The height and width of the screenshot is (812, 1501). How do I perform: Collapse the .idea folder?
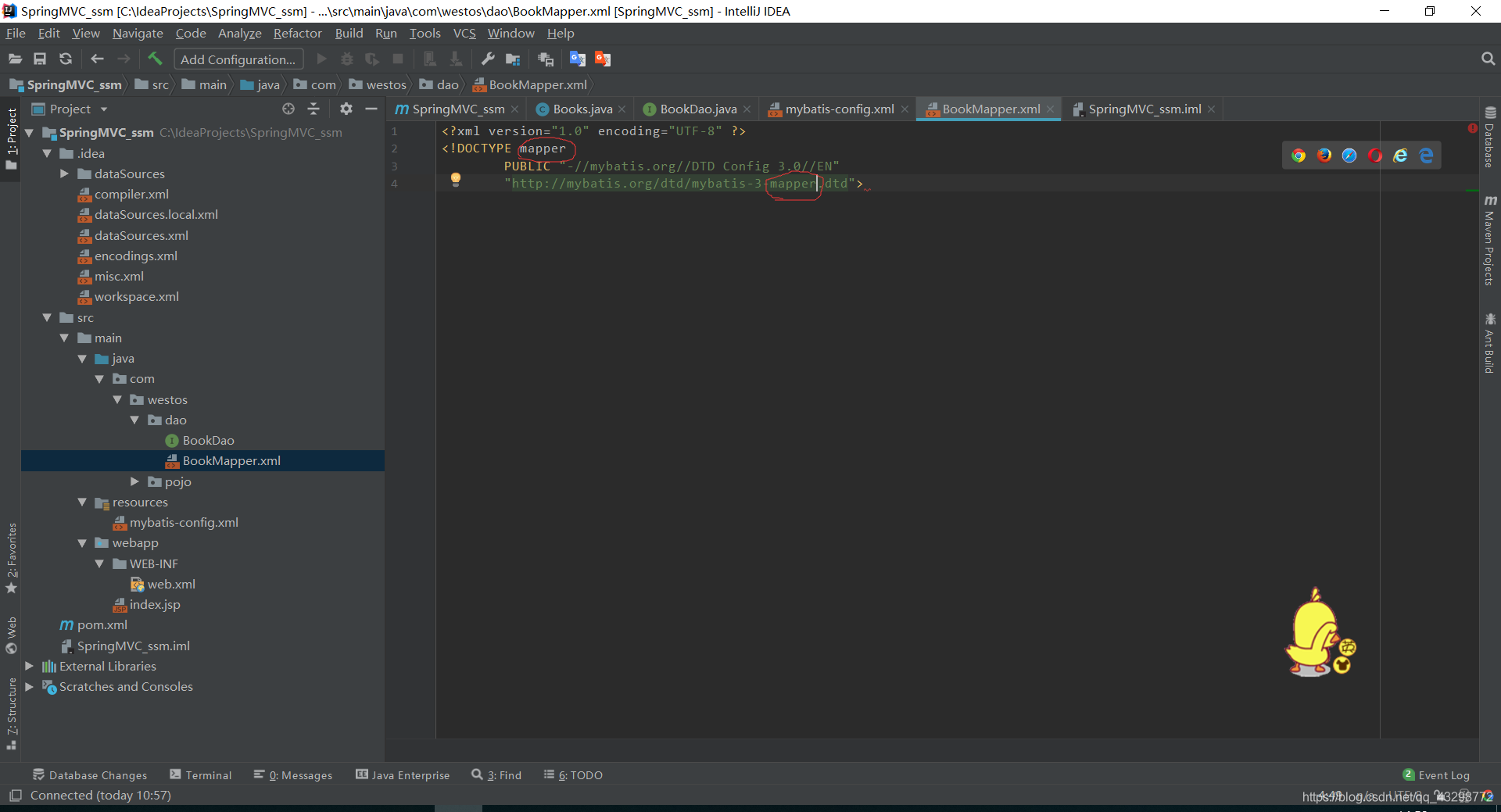[47, 154]
